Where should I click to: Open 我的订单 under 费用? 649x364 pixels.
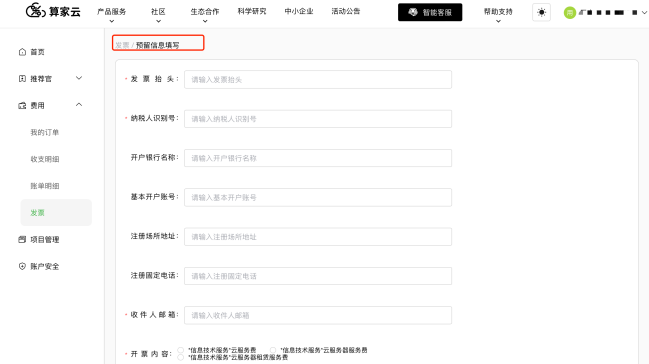point(45,133)
